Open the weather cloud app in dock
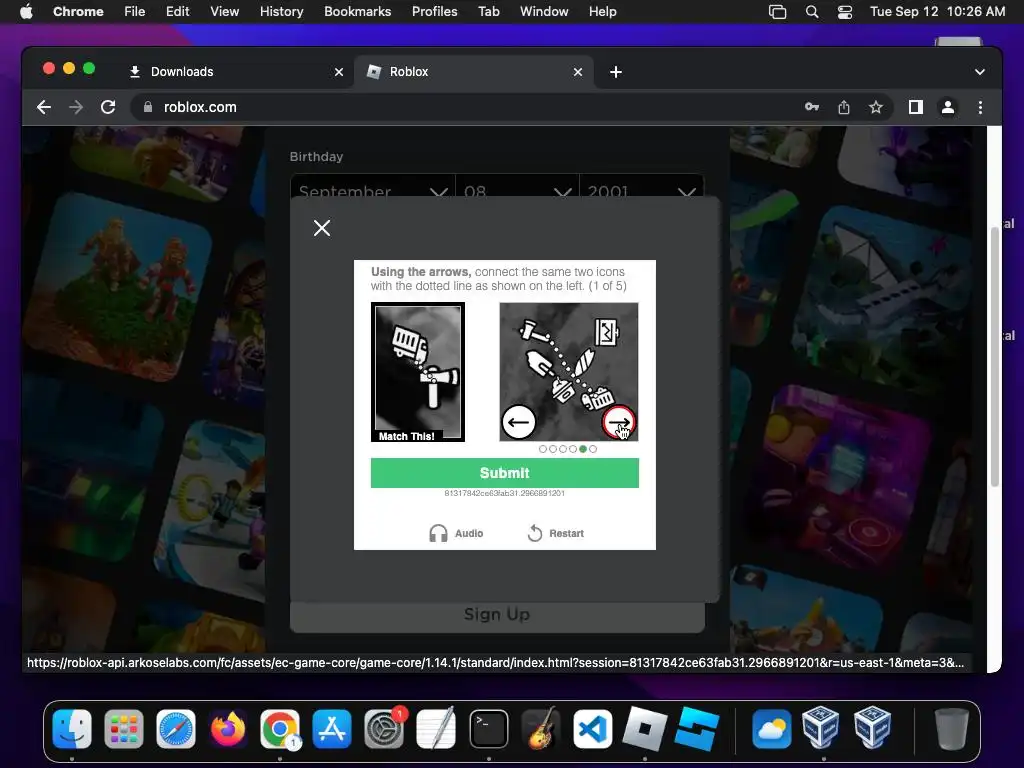This screenshot has height=768, width=1024. pos(771,728)
